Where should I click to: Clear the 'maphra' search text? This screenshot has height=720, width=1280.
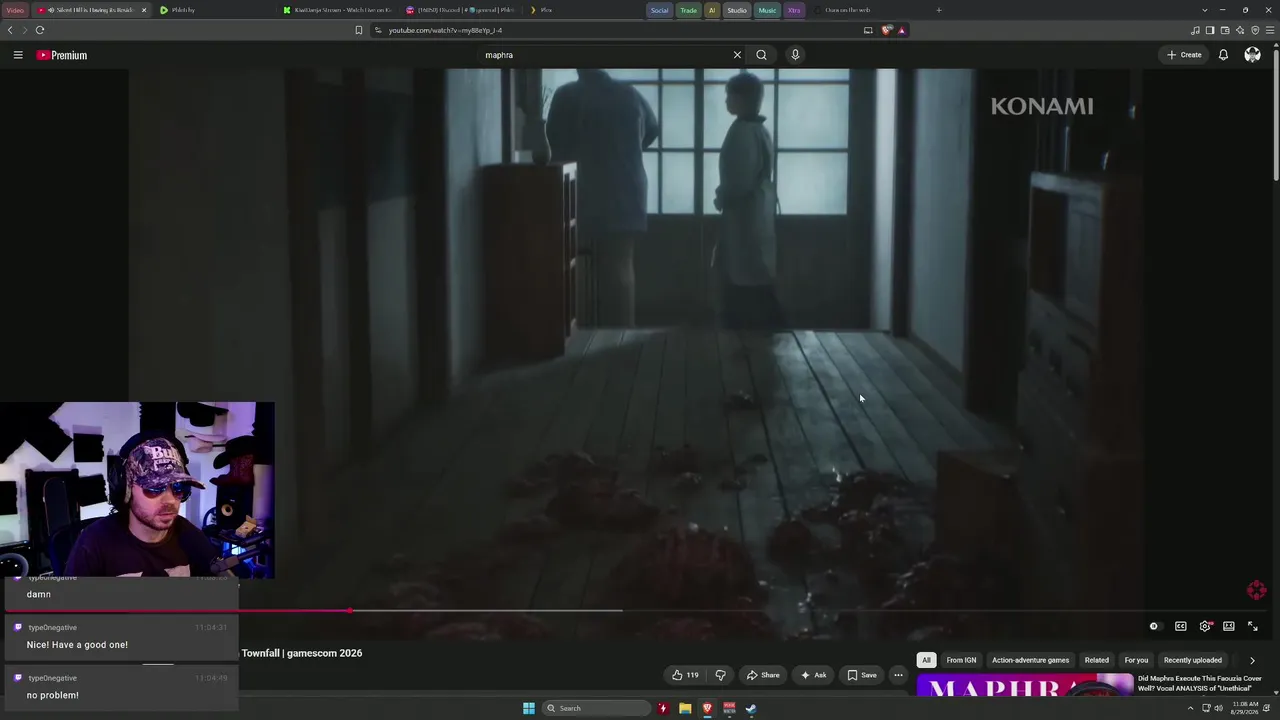click(x=737, y=55)
